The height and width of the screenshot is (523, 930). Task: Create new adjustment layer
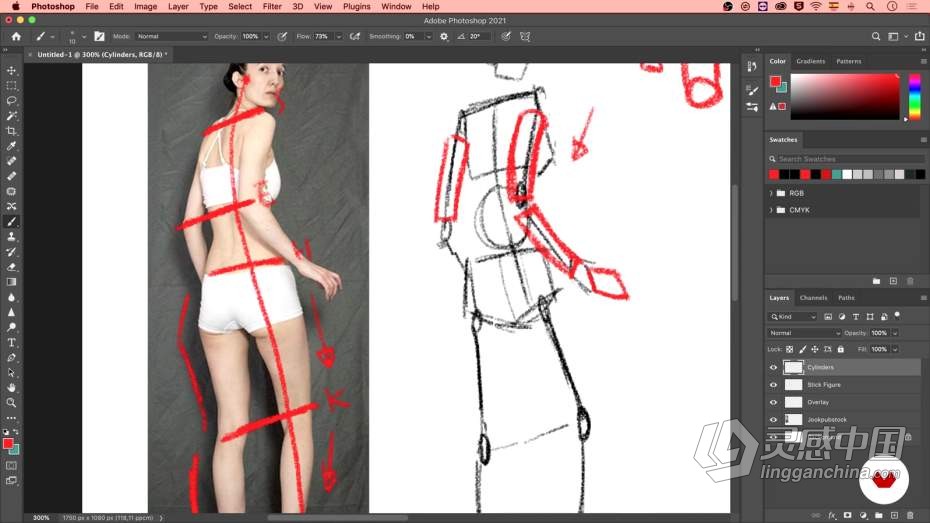click(x=863, y=516)
